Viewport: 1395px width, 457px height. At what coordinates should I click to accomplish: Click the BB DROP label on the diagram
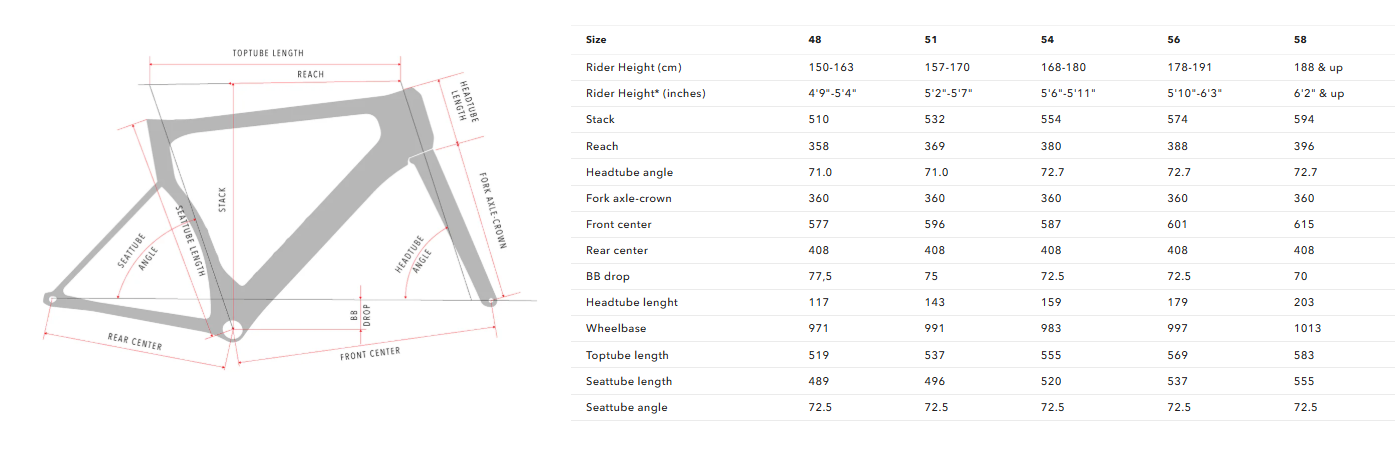pyautogui.click(x=359, y=316)
